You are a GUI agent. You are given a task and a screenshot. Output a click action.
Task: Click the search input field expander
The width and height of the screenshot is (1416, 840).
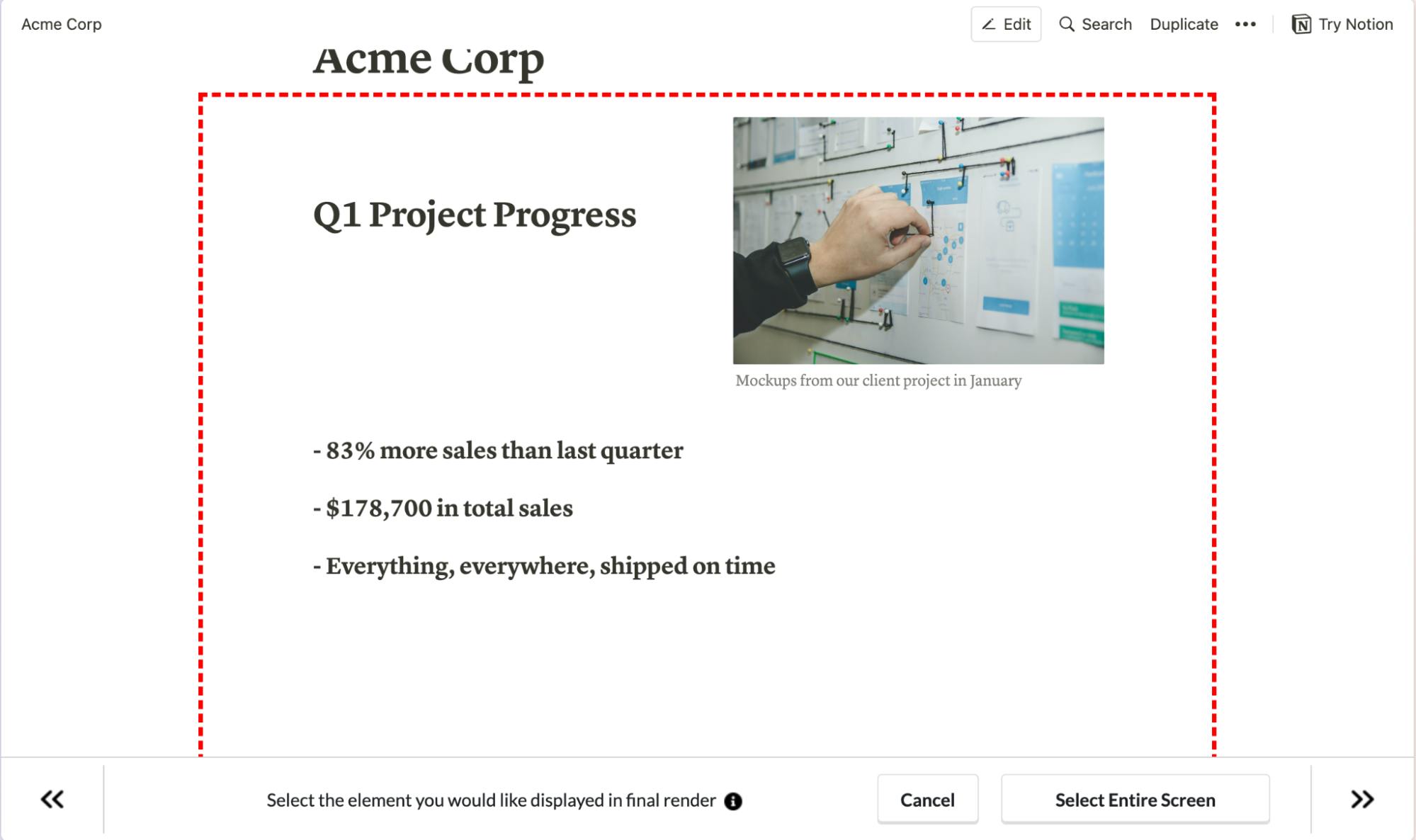click(x=1094, y=24)
